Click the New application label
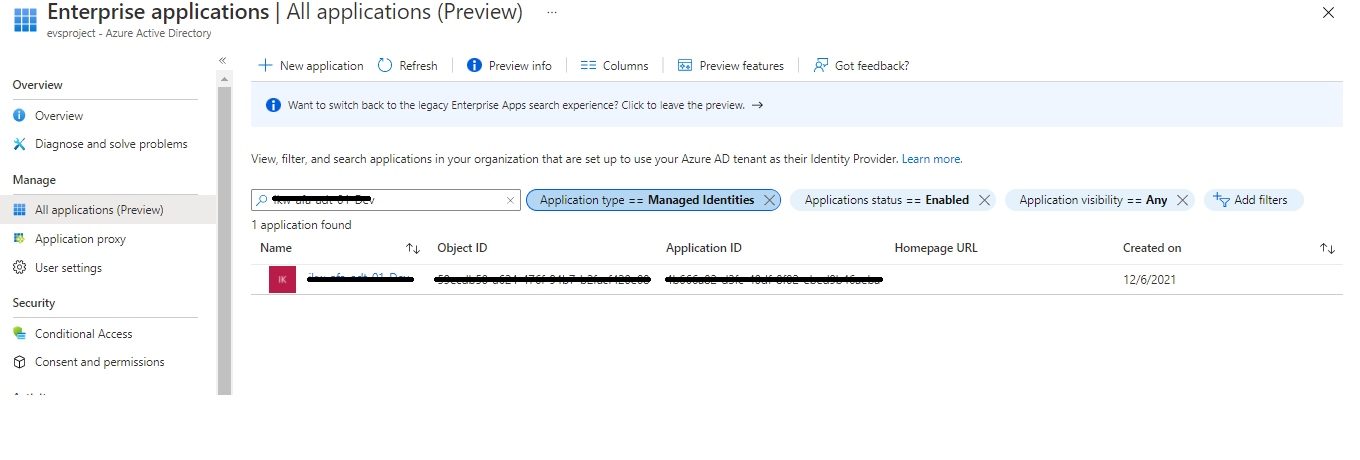The height and width of the screenshot is (460, 1360). (x=322, y=66)
